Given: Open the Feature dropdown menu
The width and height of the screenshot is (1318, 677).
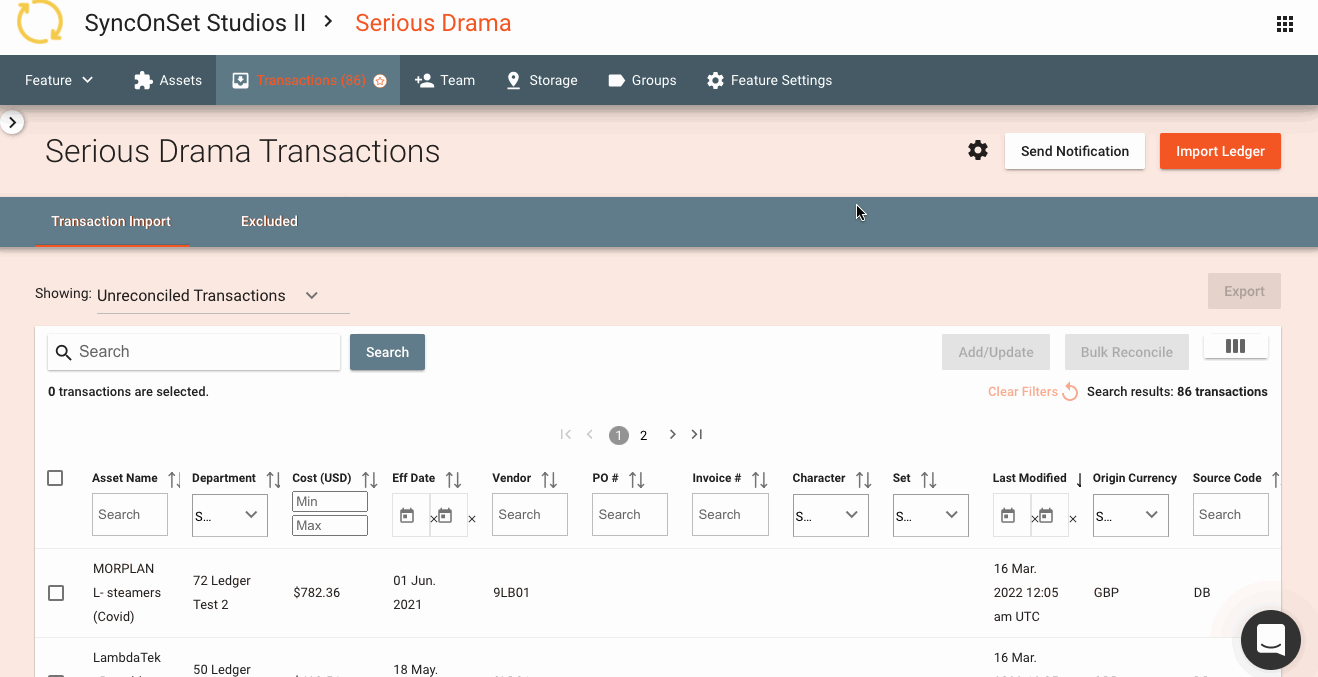Looking at the screenshot, I should coord(59,80).
